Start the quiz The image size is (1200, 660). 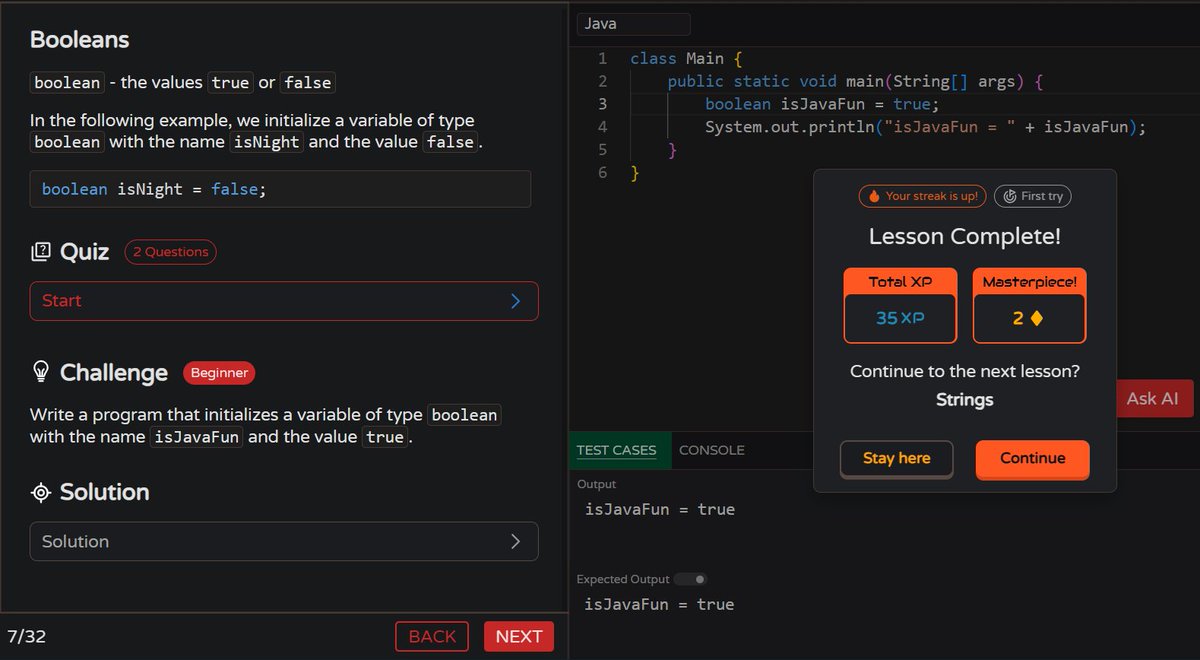[x=284, y=301]
